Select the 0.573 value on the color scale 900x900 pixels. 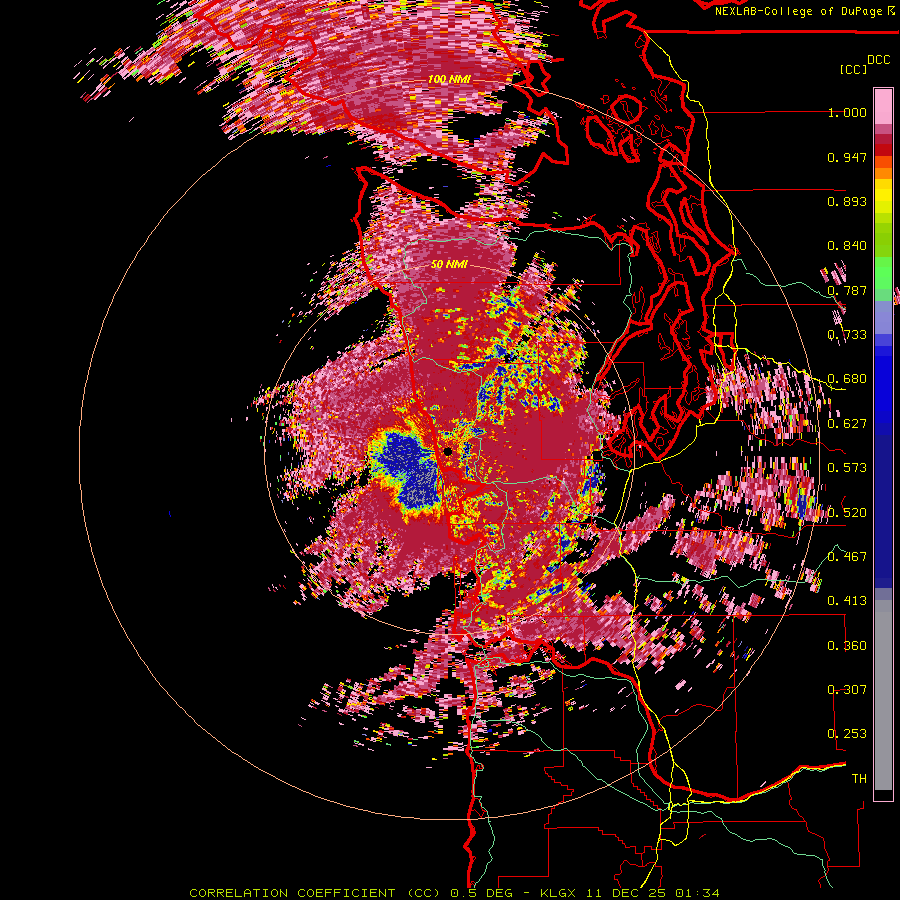tap(847, 467)
